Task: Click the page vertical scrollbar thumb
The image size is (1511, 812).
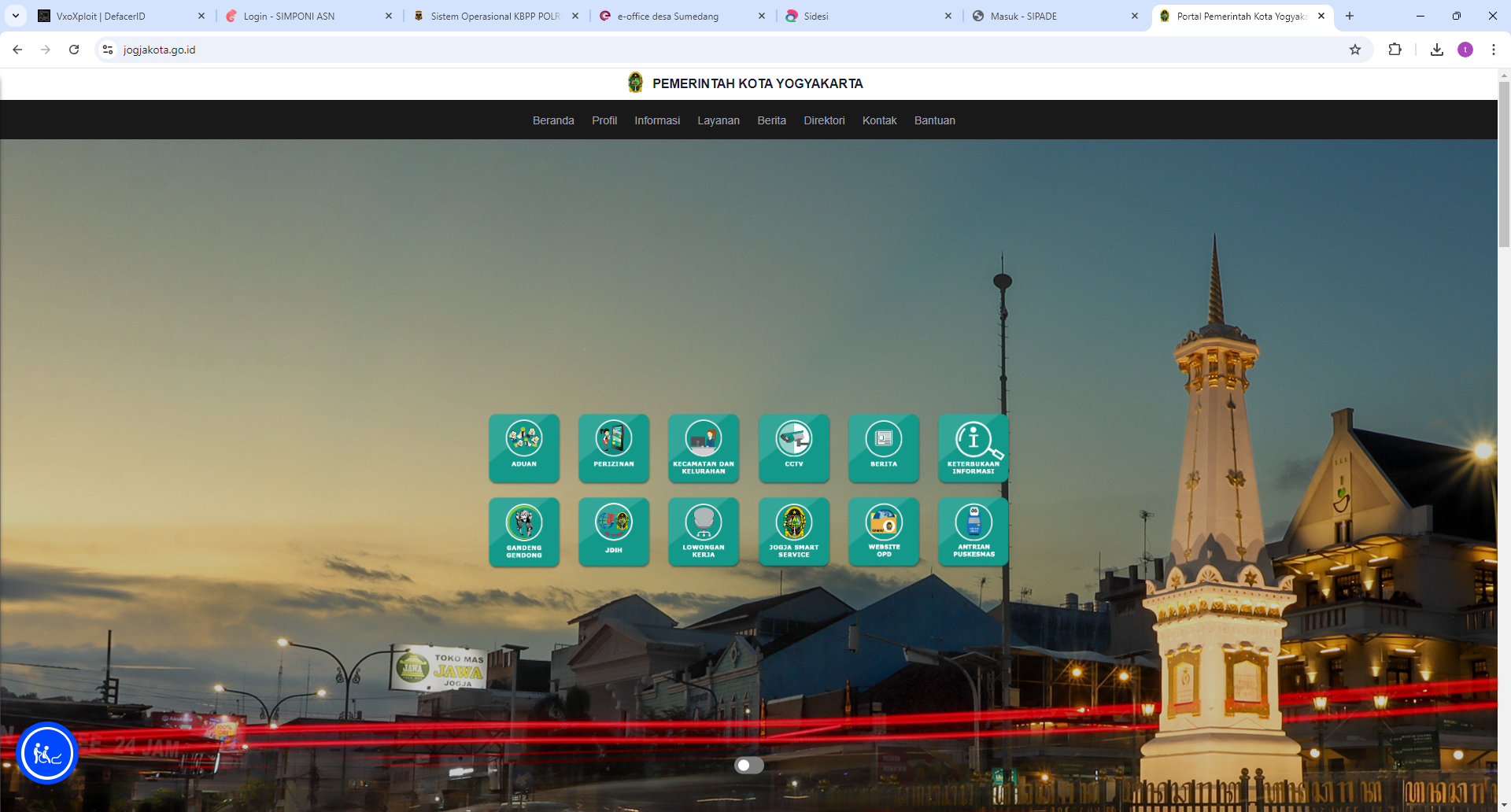Action: tap(1504, 164)
